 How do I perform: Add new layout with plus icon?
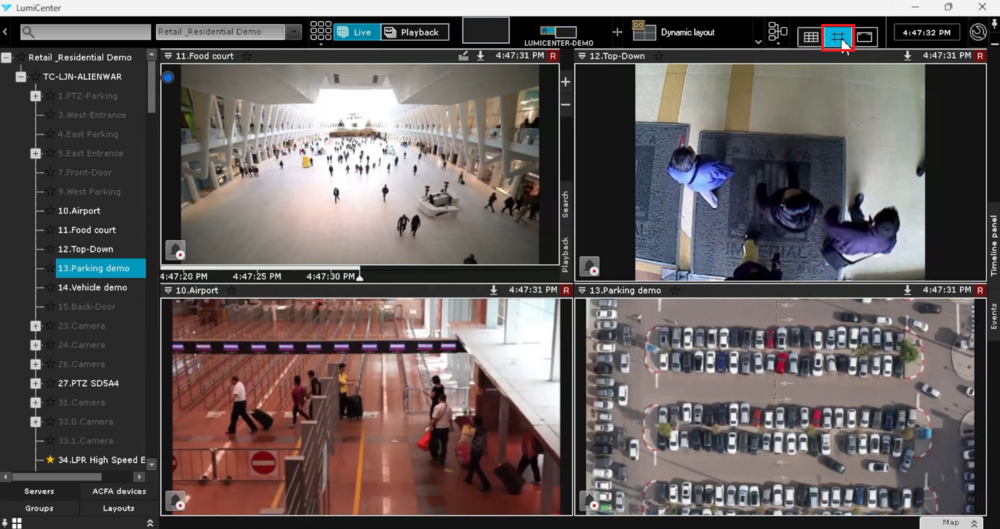point(617,32)
